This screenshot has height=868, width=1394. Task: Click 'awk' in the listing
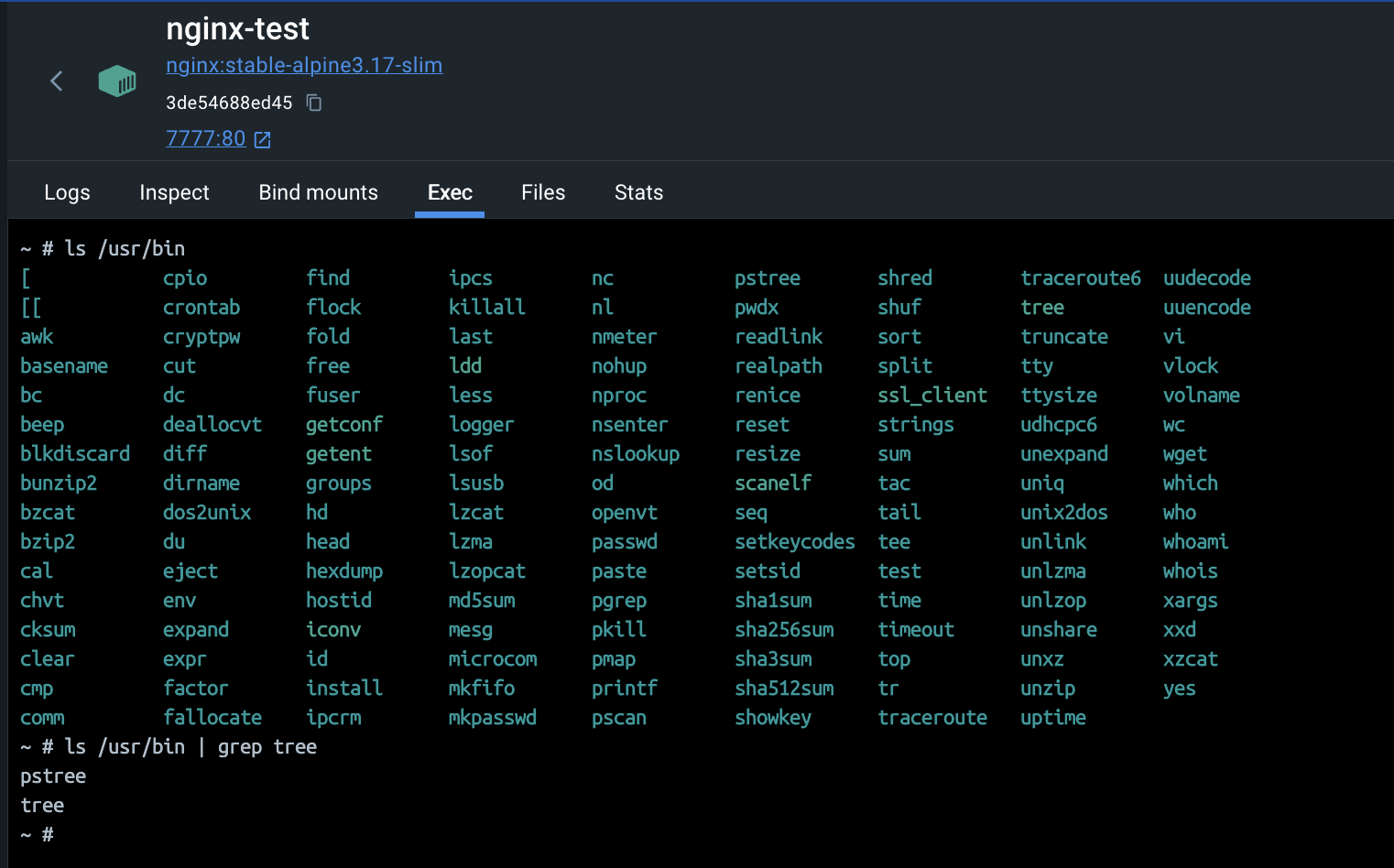point(37,337)
